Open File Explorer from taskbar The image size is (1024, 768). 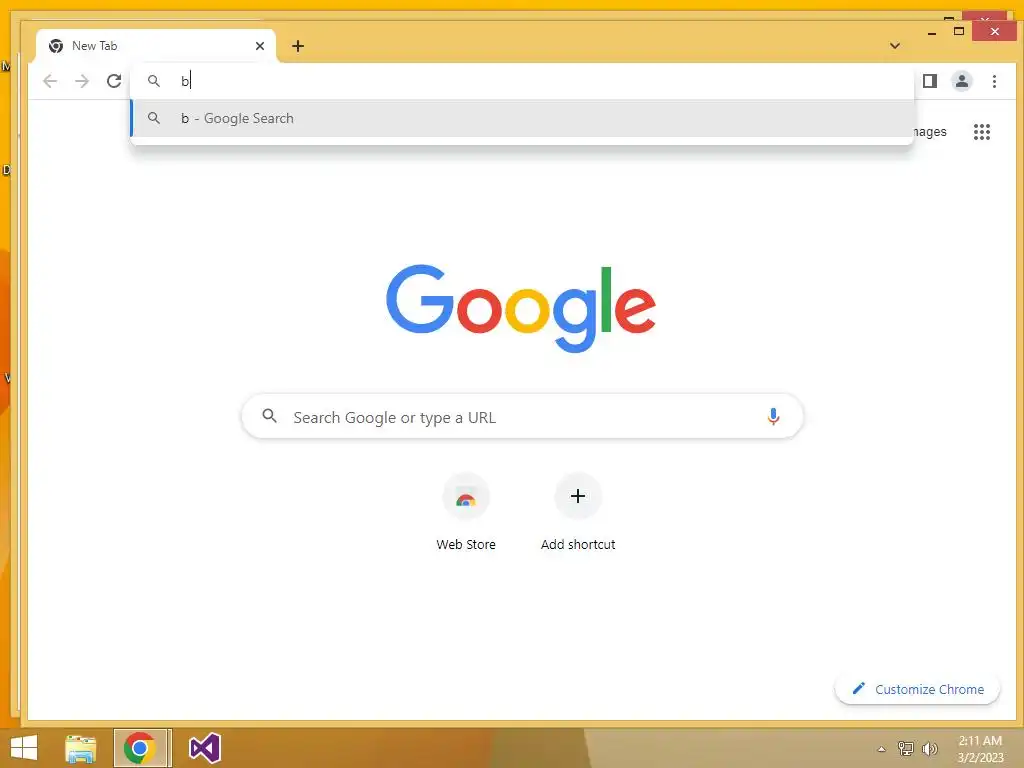coord(80,748)
